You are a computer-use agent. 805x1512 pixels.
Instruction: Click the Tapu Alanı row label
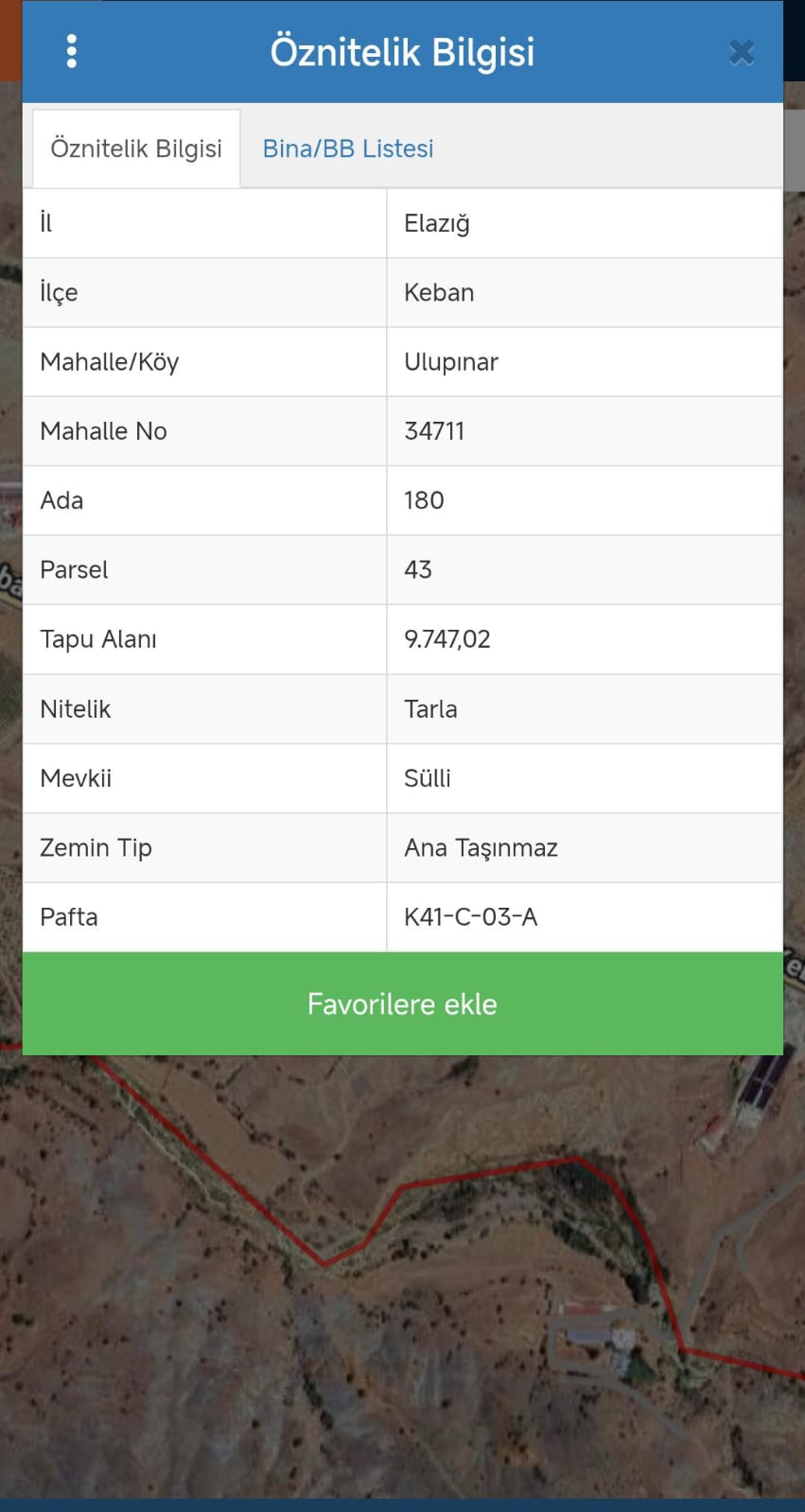[x=98, y=639]
